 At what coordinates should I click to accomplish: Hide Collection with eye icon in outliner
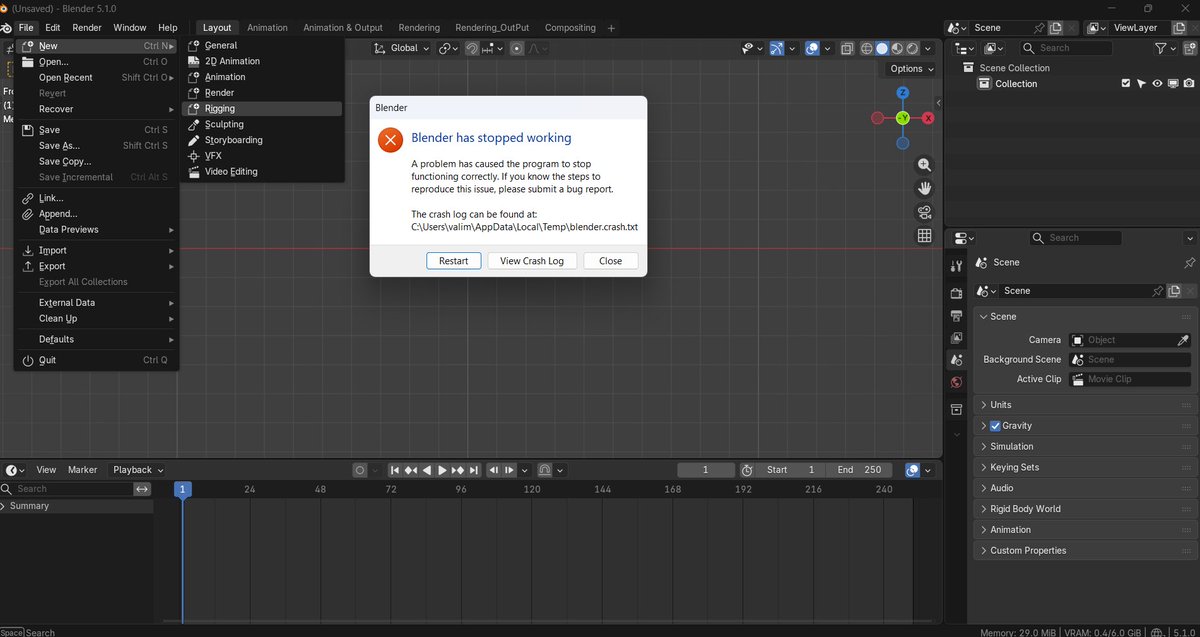(x=1157, y=84)
